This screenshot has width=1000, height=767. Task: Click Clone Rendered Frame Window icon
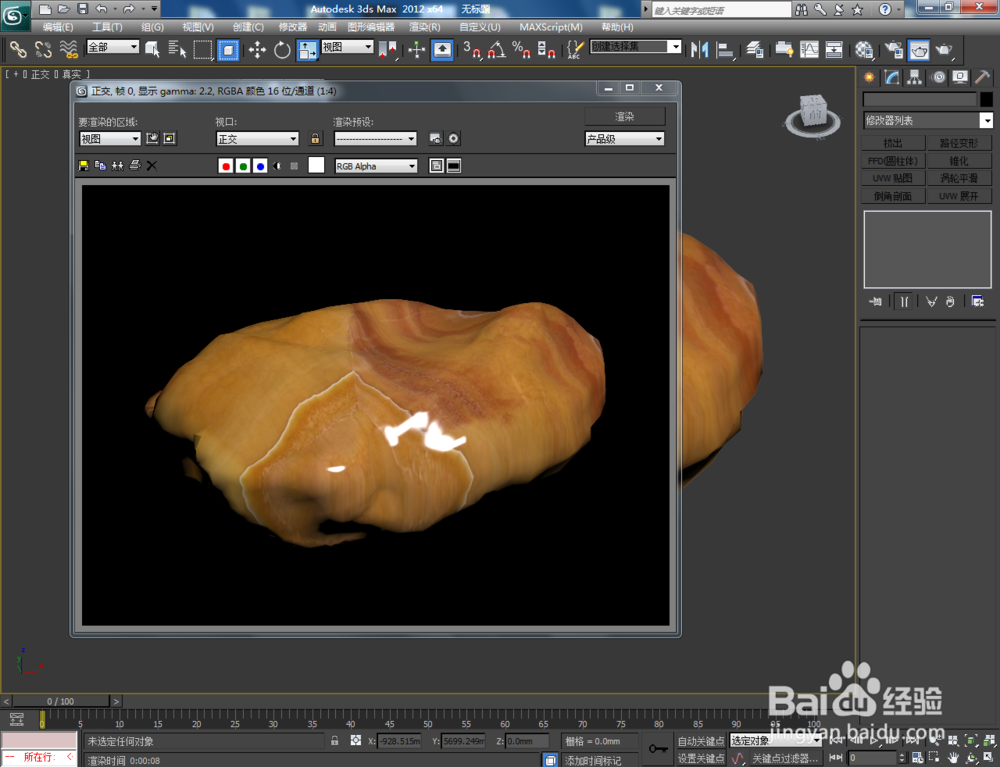117,166
